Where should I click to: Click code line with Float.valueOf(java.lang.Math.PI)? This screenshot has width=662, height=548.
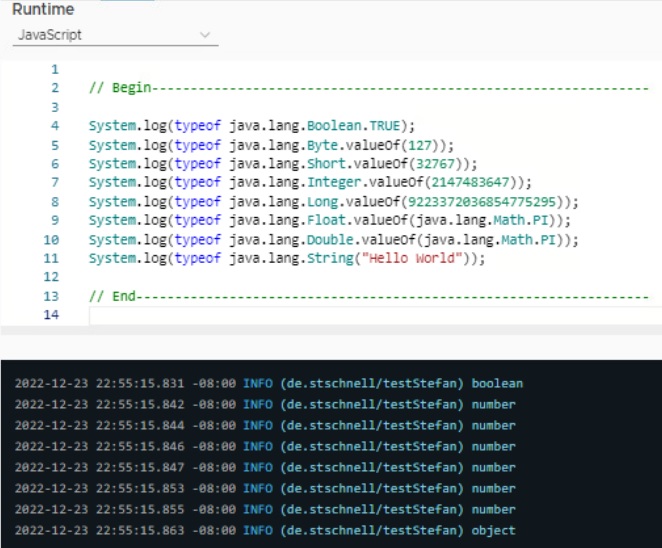pos(330,220)
